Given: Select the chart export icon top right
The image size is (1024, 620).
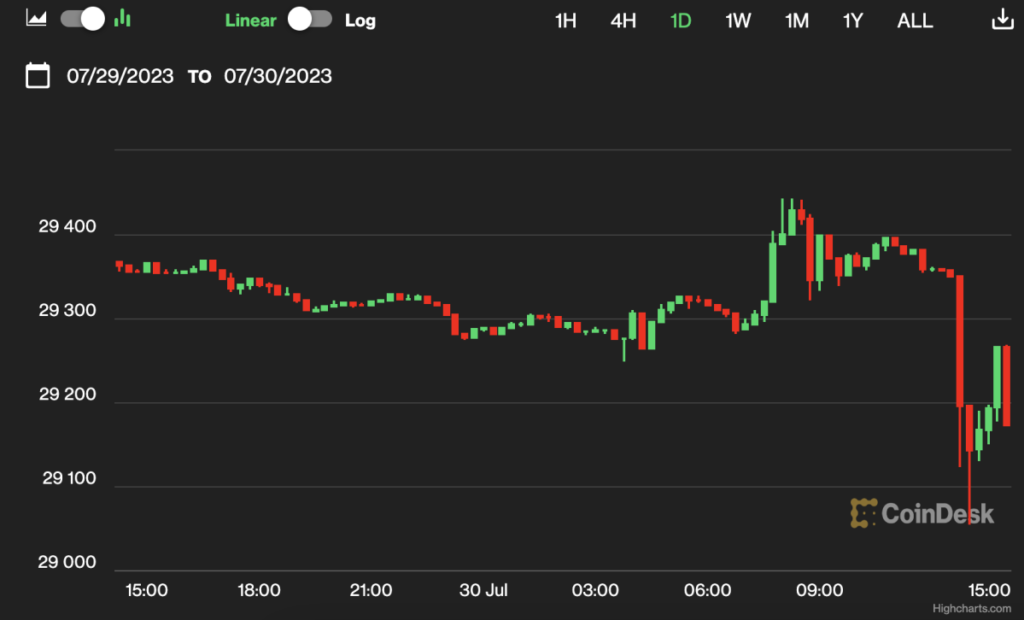Looking at the screenshot, I should (x=1002, y=18).
